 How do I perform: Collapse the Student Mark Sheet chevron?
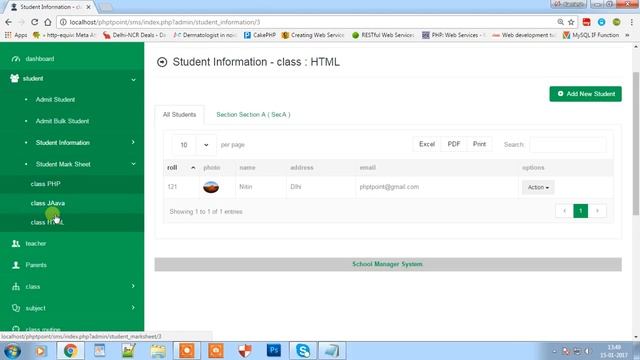(133, 164)
